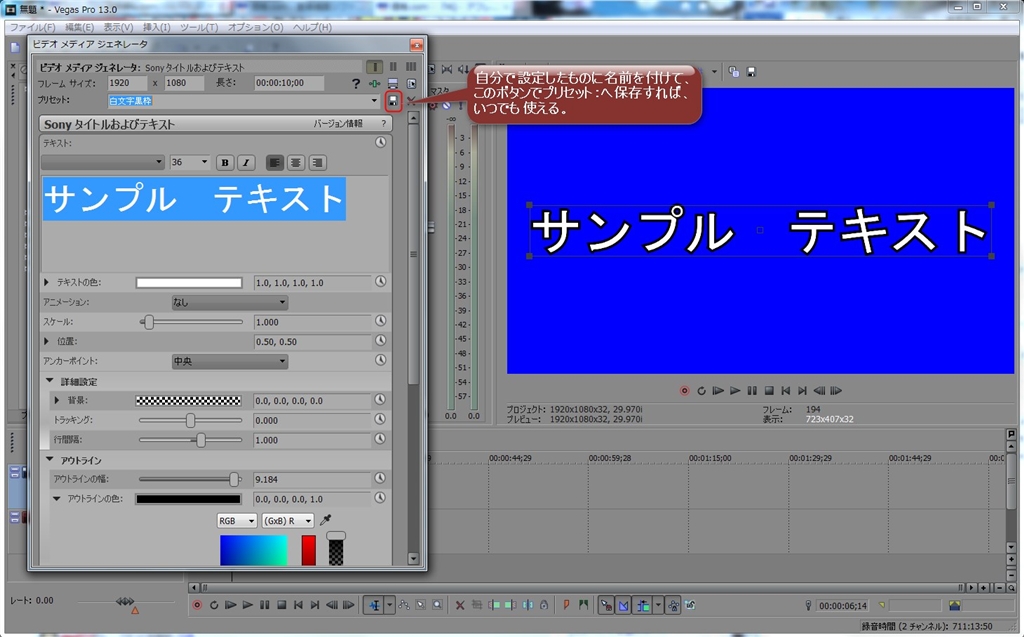The height and width of the screenshot is (637, 1024).
Task: Open the オプション(O) menu
Action: pos(255,27)
